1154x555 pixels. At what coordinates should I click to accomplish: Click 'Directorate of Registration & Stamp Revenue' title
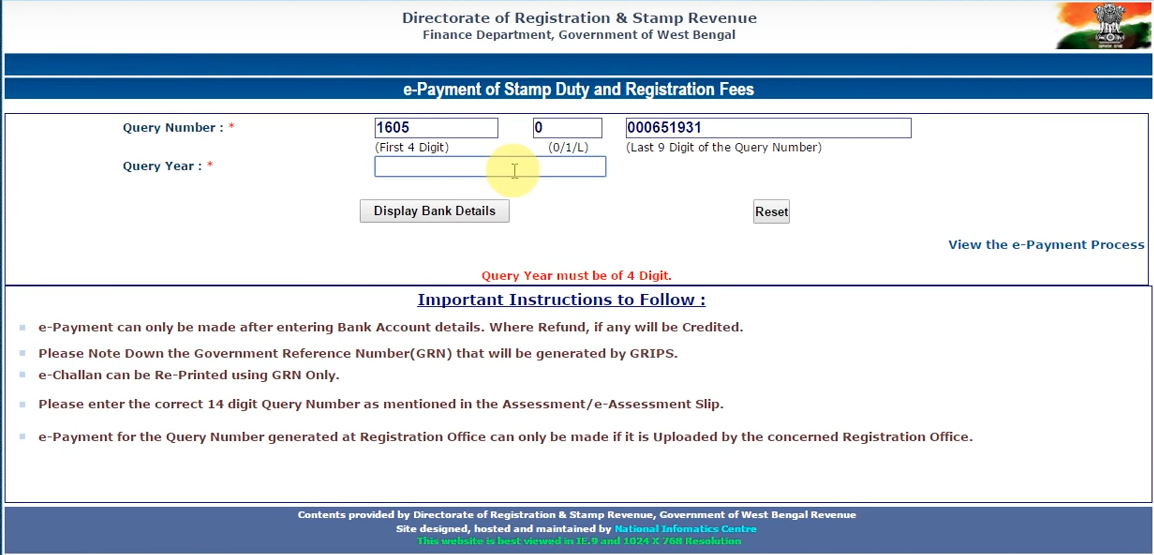(x=579, y=18)
